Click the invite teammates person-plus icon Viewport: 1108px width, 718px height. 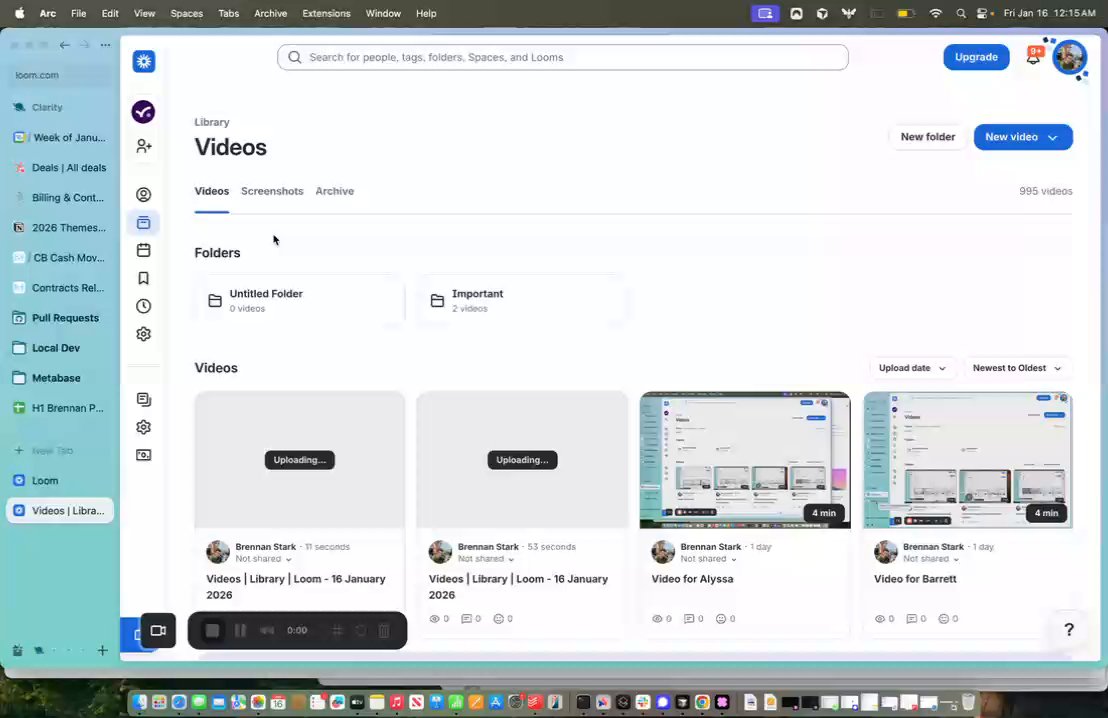[143, 146]
